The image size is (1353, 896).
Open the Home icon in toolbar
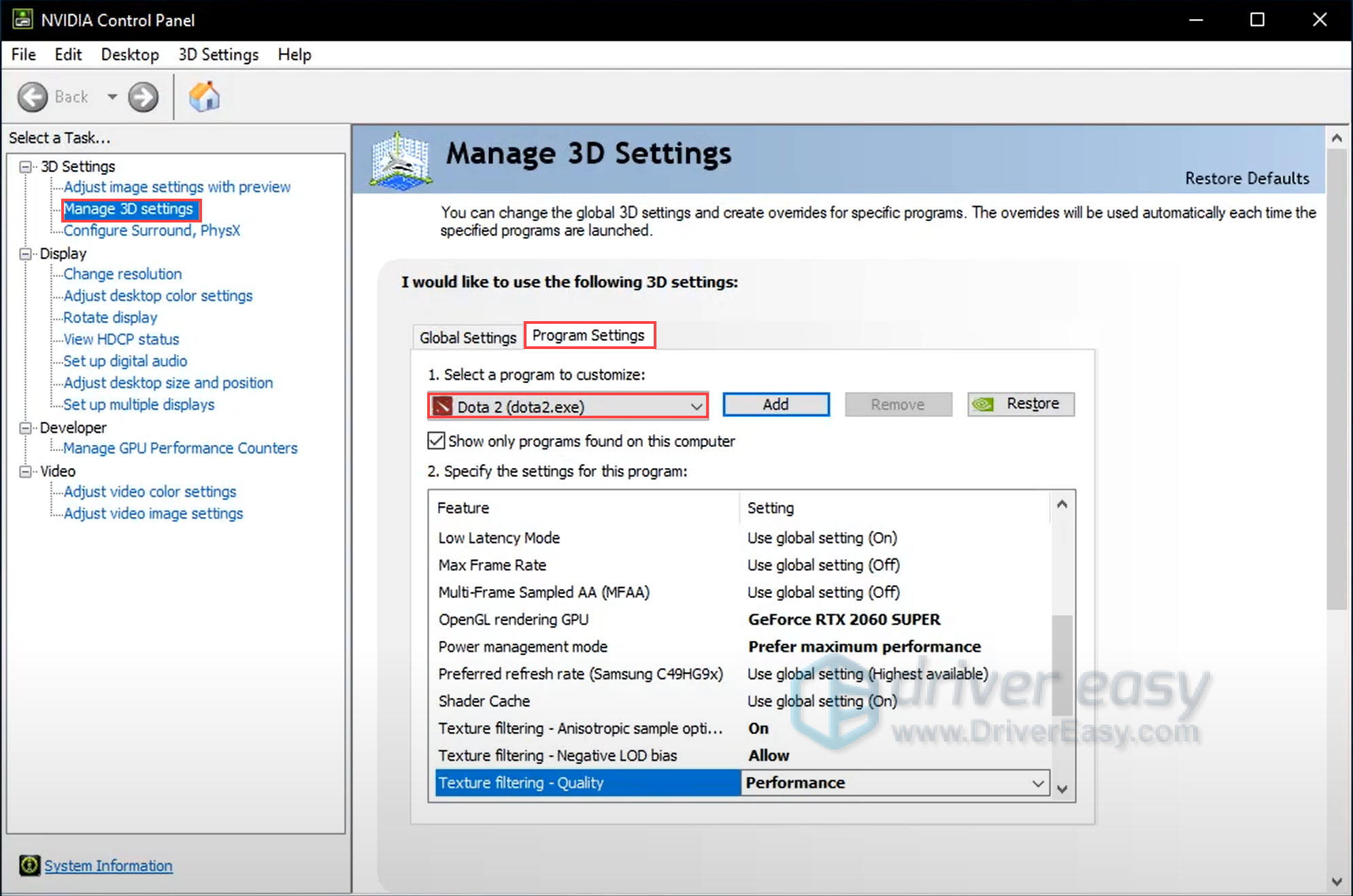204,97
